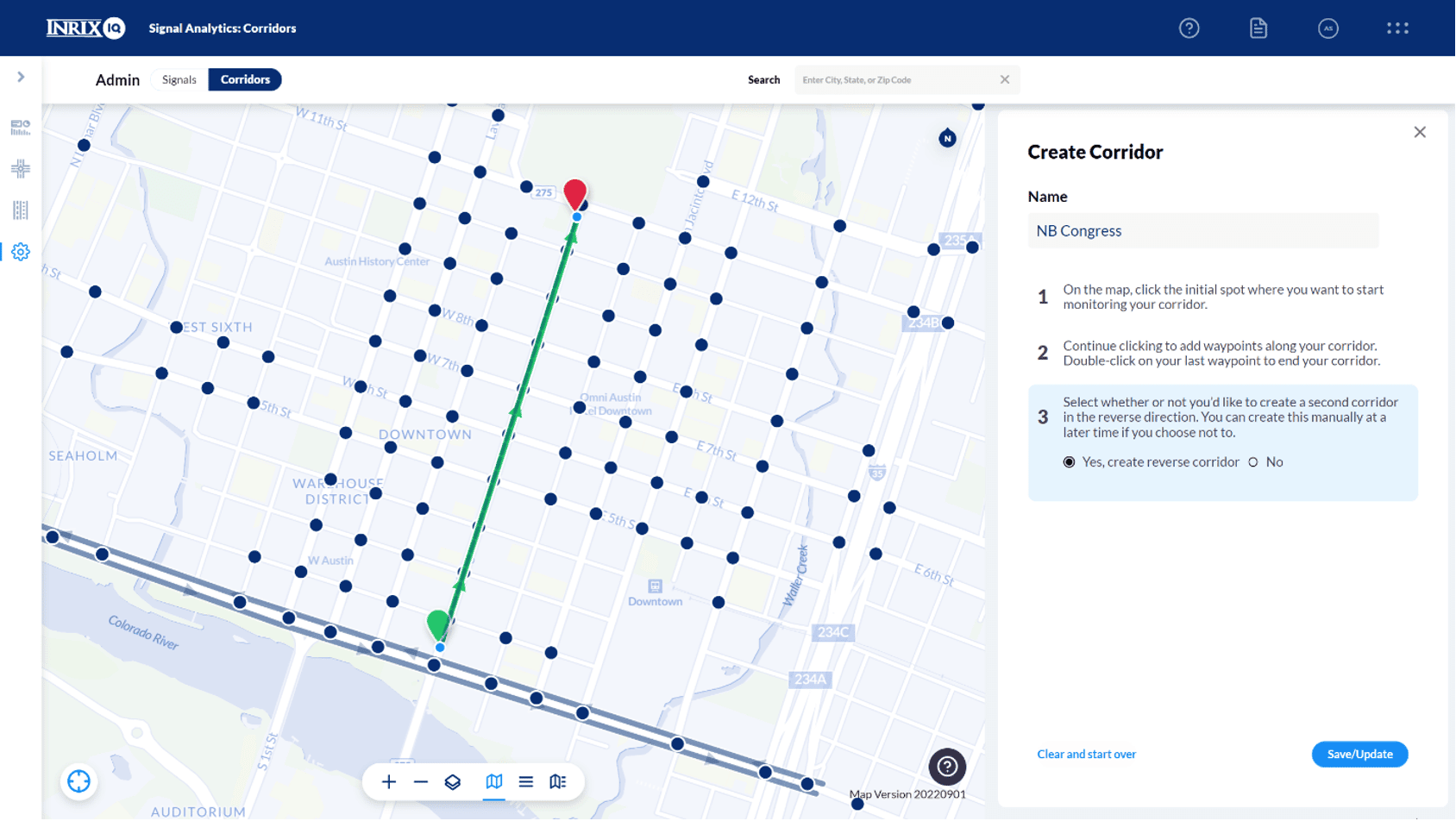This screenshot has width=1456, height=821.
Task: Click the Signal Analytics: Corridors title
Action: [223, 28]
